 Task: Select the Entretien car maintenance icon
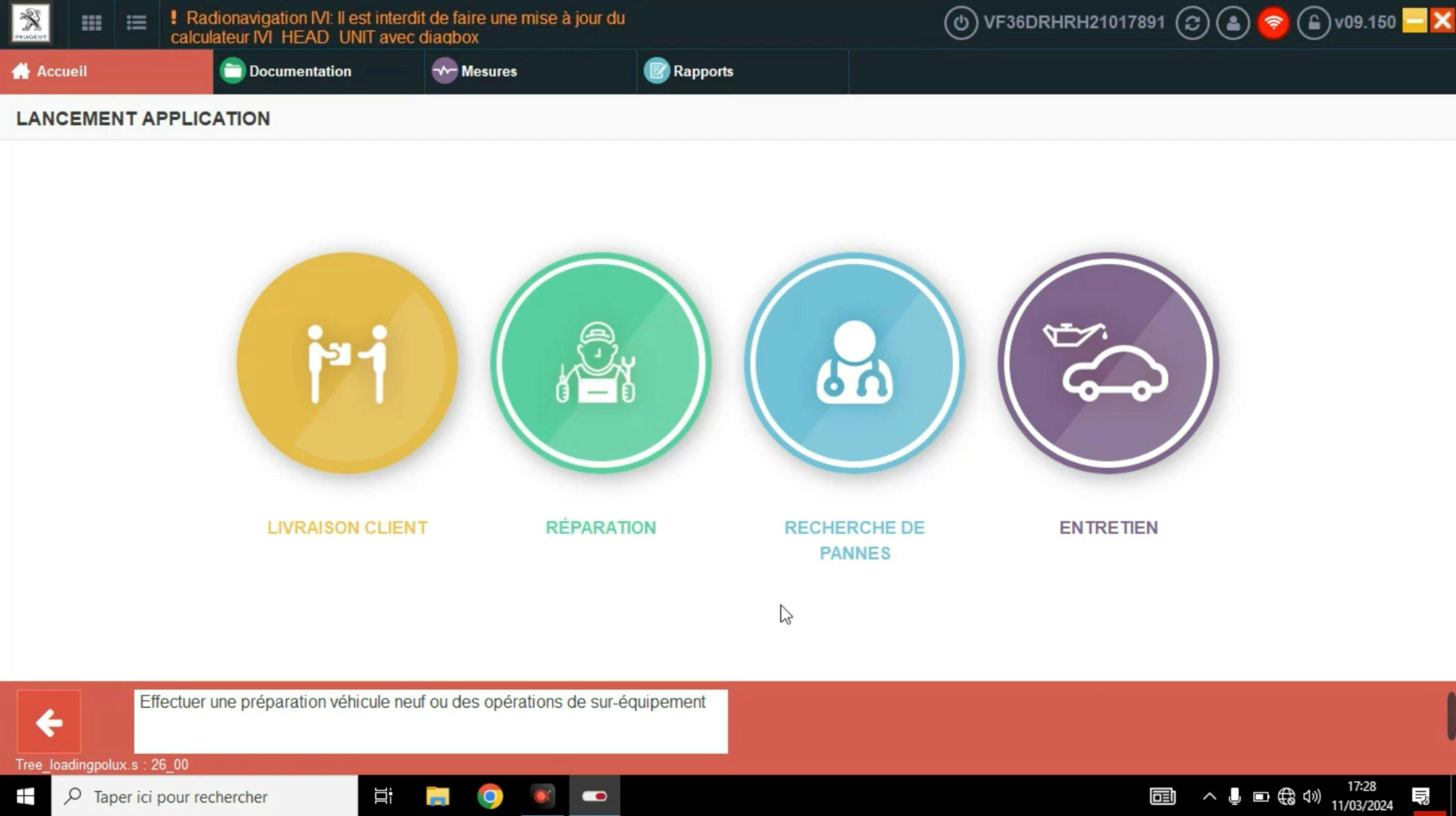click(1108, 362)
